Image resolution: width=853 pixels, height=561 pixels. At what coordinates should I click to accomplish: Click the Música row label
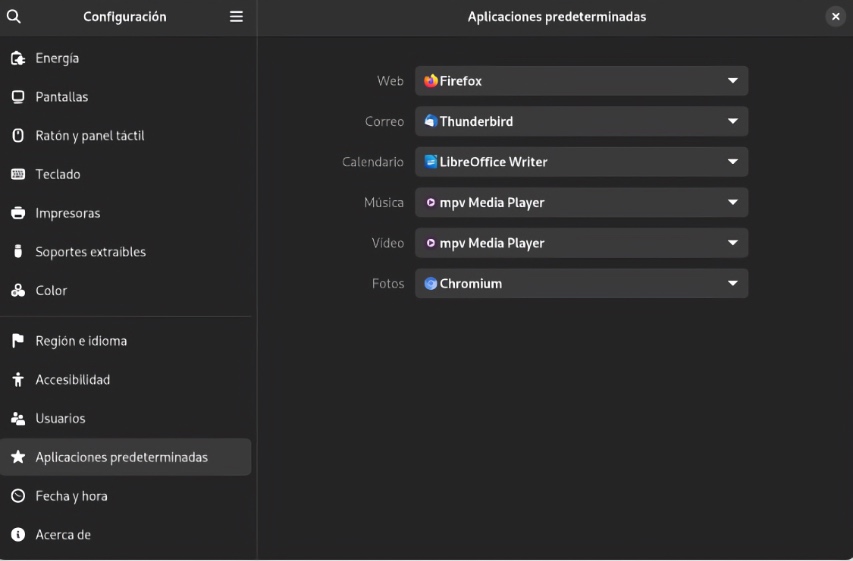point(384,202)
